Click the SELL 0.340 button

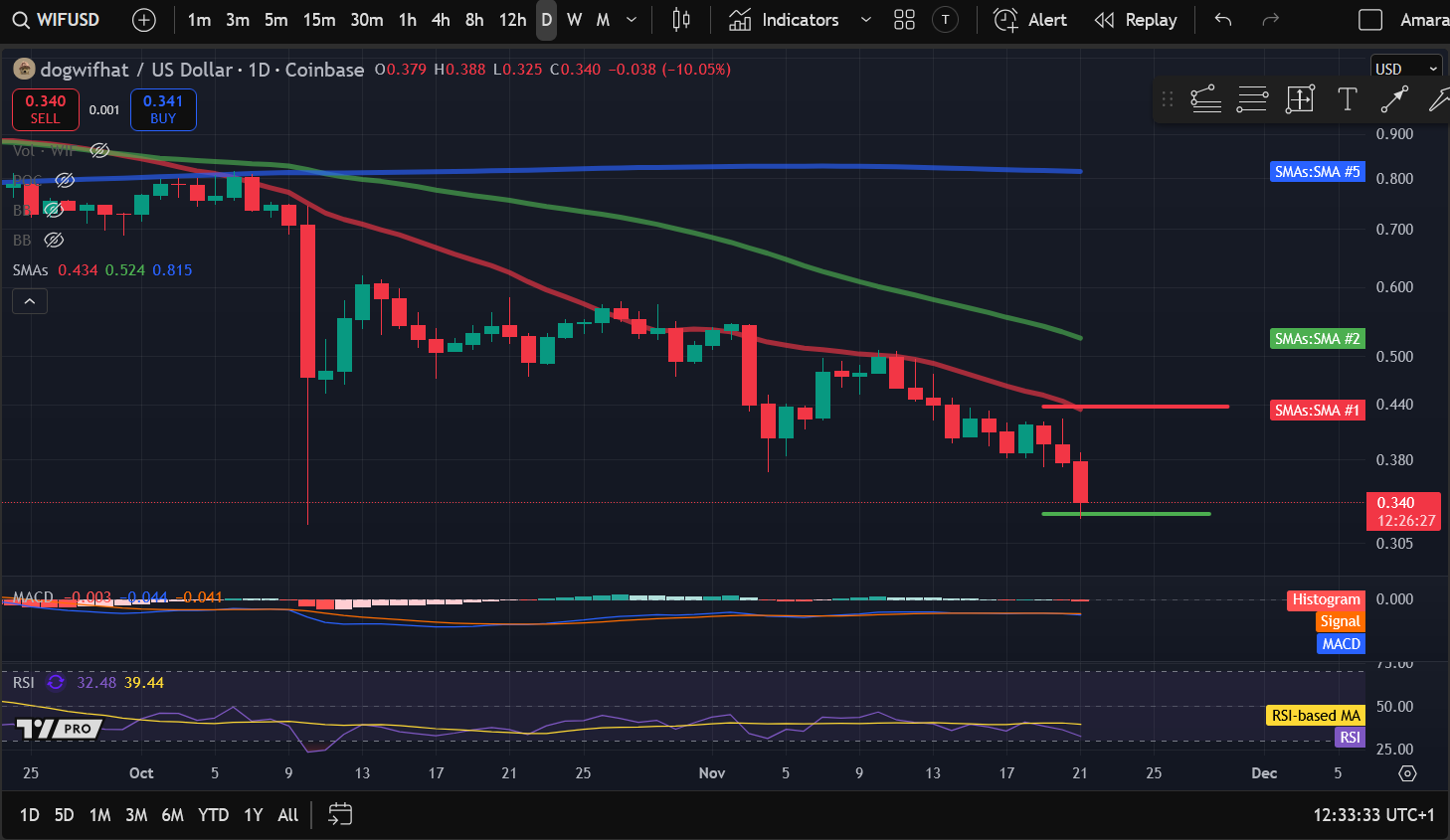pyautogui.click(x=45, y=109)
